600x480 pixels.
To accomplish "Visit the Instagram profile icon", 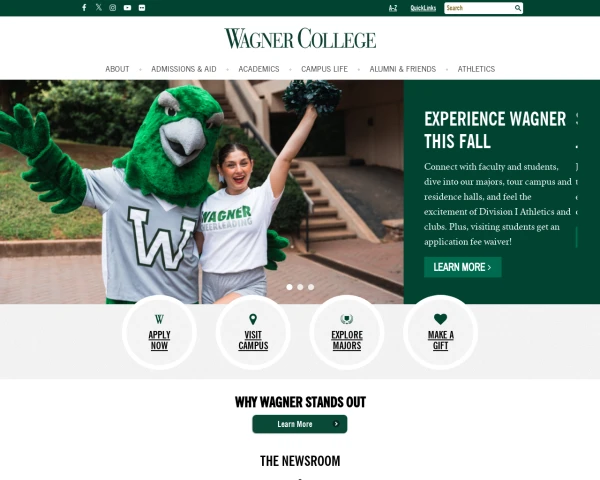I will coord(112,8).
